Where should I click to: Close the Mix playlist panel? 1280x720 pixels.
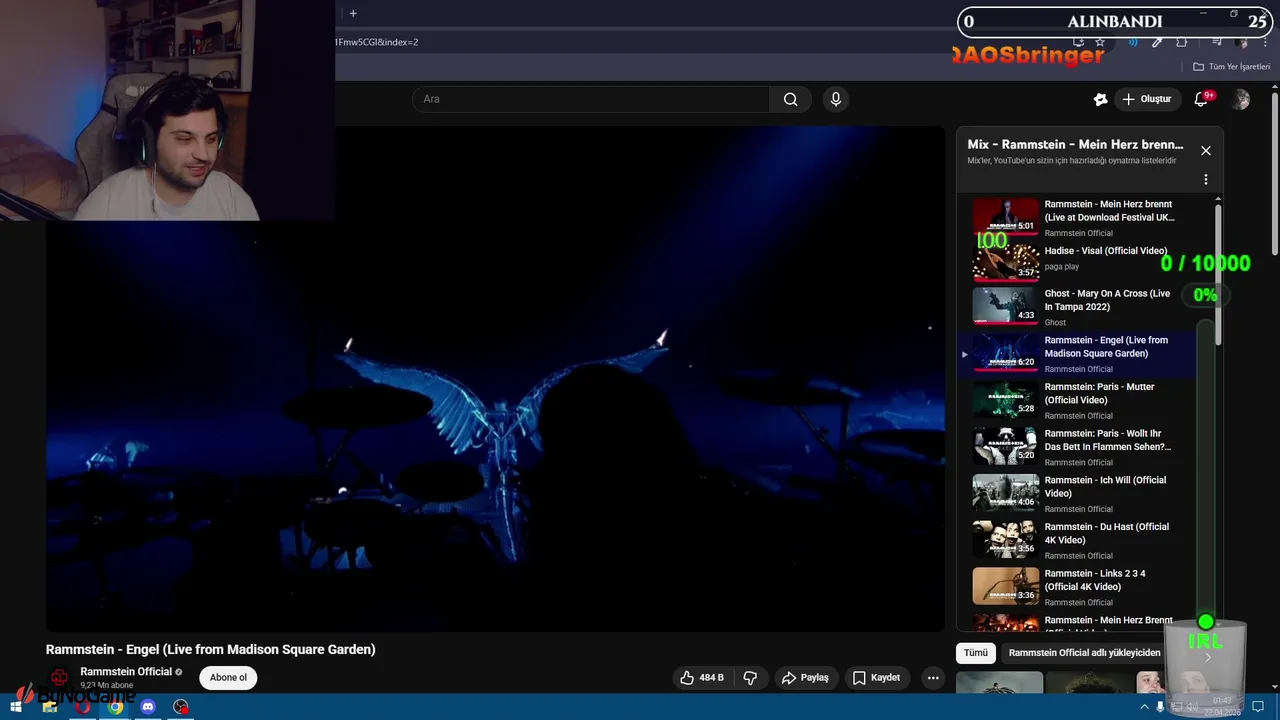point(1206,151)
